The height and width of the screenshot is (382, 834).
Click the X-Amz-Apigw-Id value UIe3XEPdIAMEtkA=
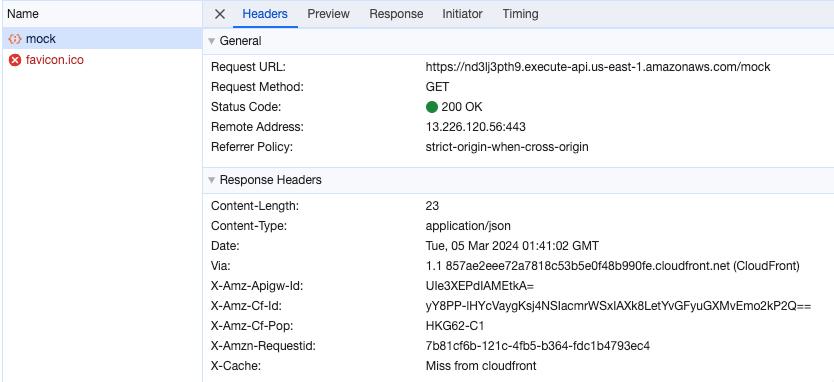[479, 286]
